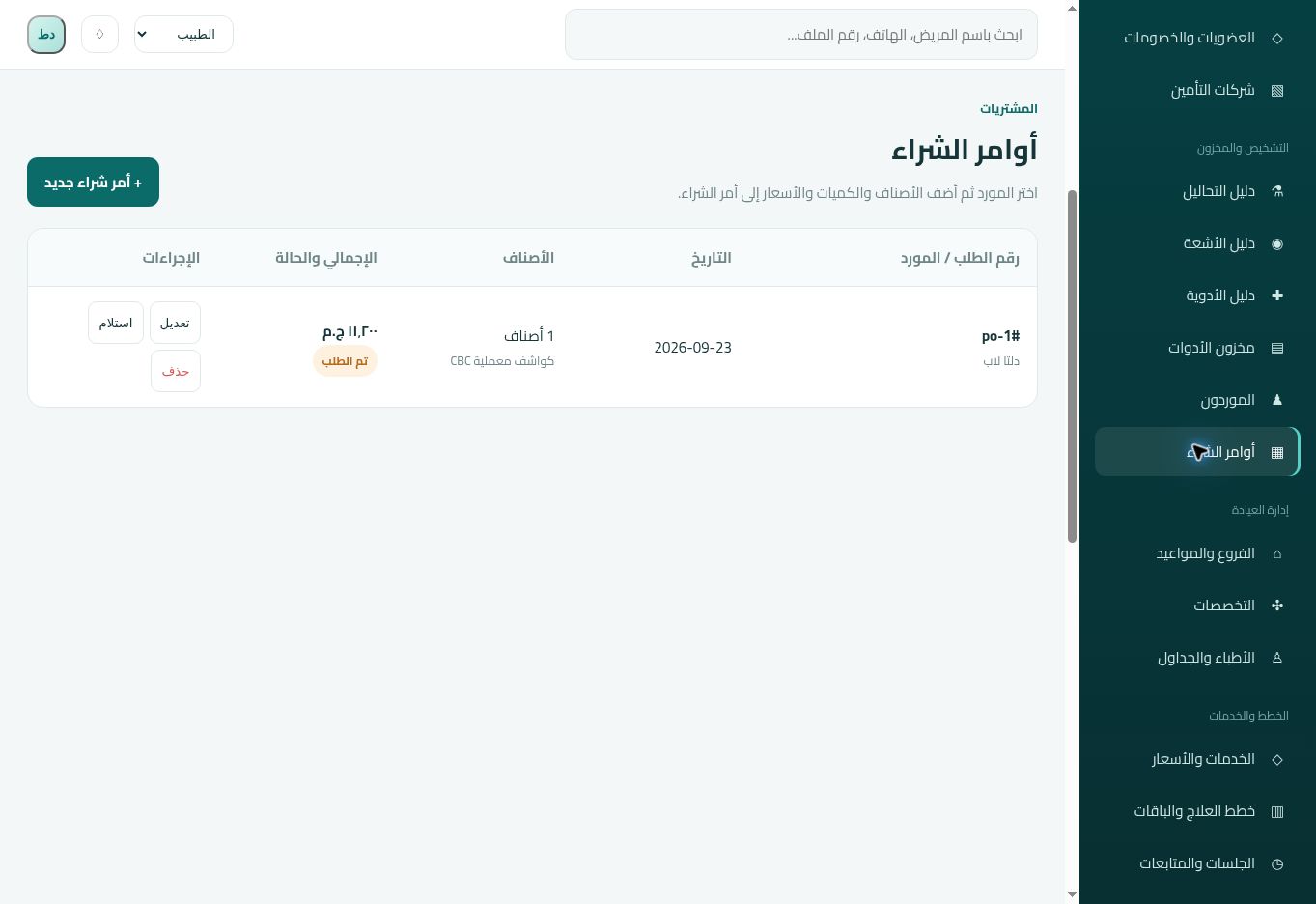Click the plus icon for دليل الأدوية
Image resolution: width=1316 pixels, height=904 pixels.
(x=1277, y=296)
